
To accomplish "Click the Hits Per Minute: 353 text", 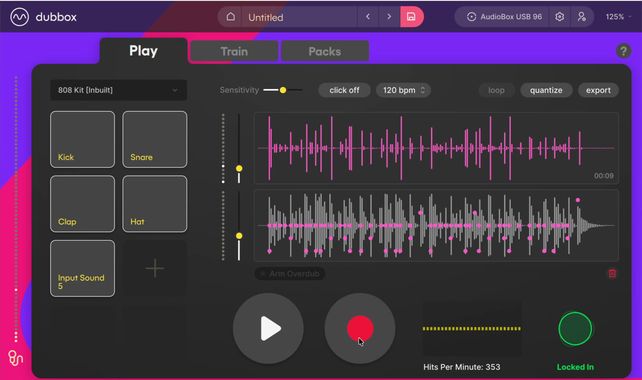I will [461, 367].
